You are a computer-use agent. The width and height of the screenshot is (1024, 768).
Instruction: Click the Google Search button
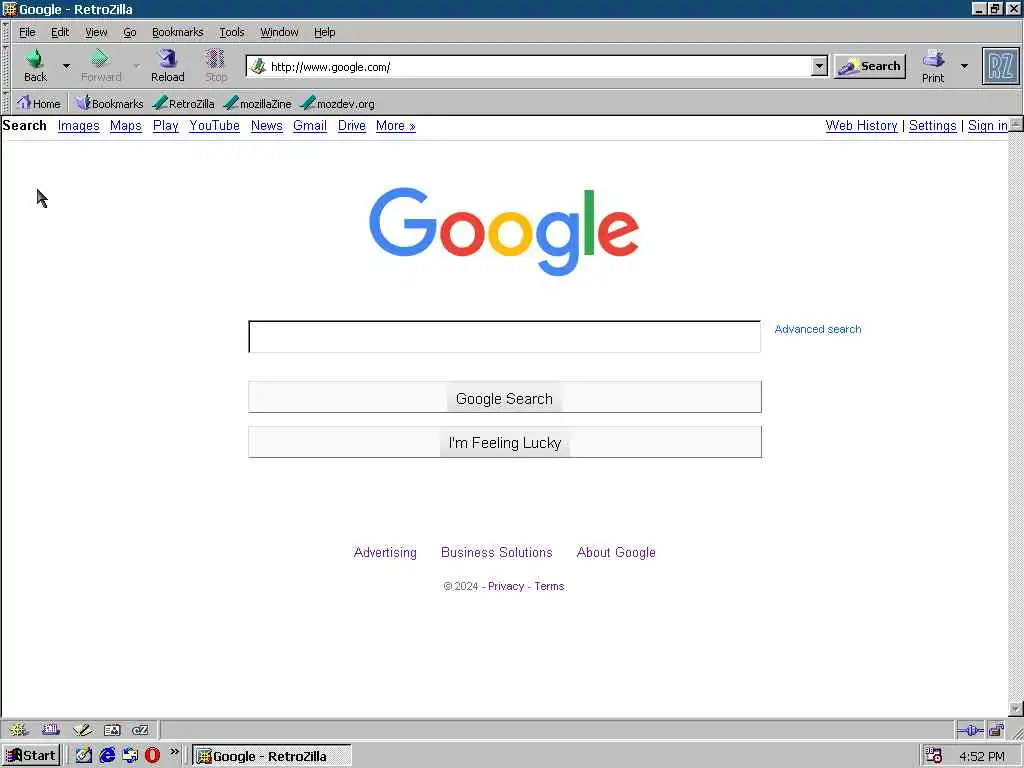[x=505, y=397]
